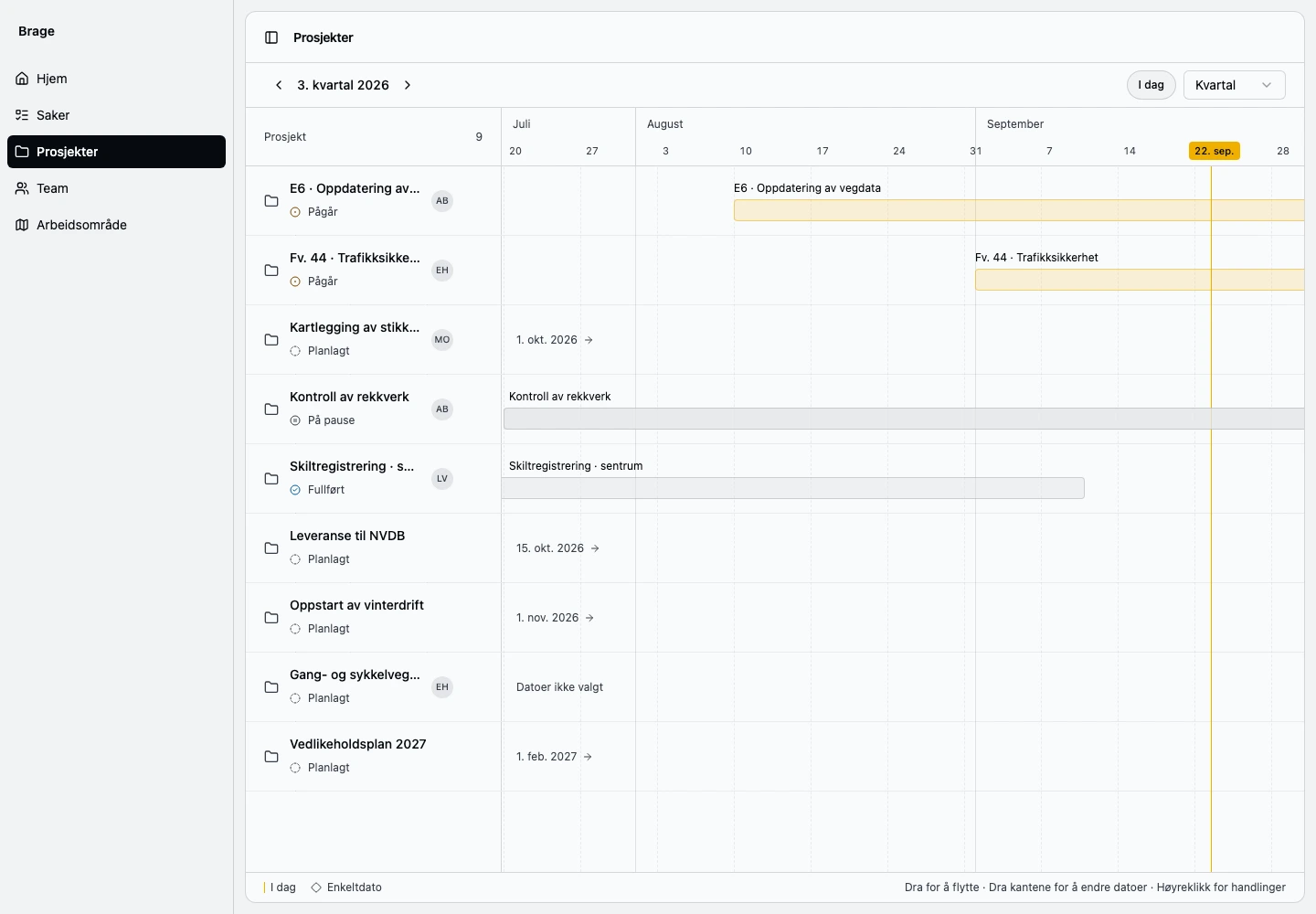The image size is (1316, 914).
Task: Click Datoer ikke valgt for Gang- og sykkelveg
Action: pyautogui.click(x=560, y=687)
